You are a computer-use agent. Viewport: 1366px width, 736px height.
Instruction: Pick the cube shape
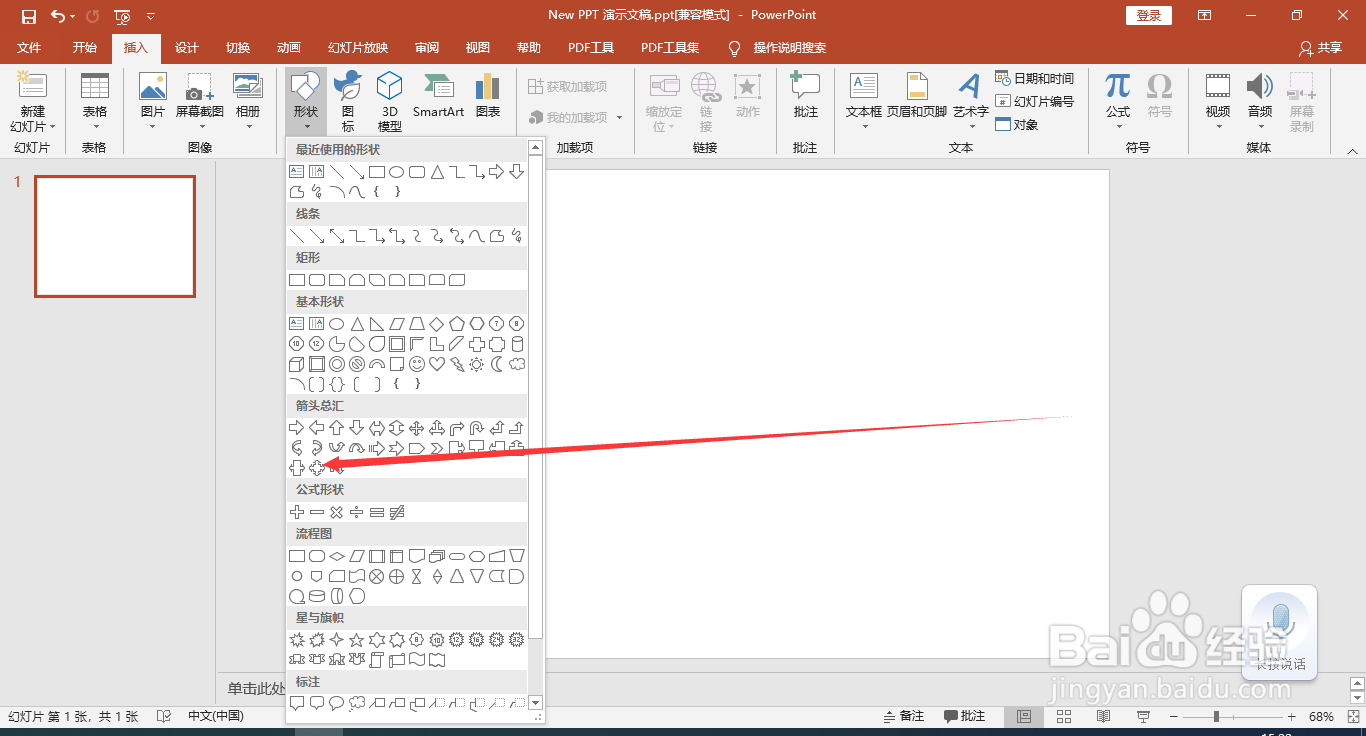coord(297,364)
